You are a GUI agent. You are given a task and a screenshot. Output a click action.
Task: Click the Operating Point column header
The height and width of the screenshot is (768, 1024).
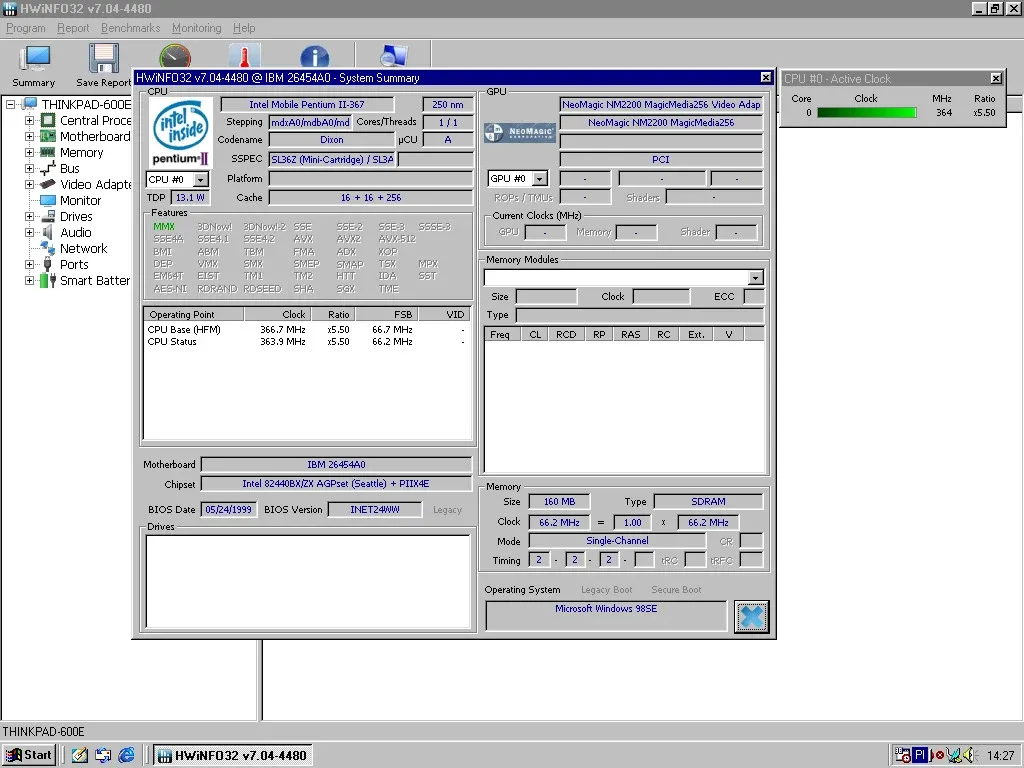[193, 314]
